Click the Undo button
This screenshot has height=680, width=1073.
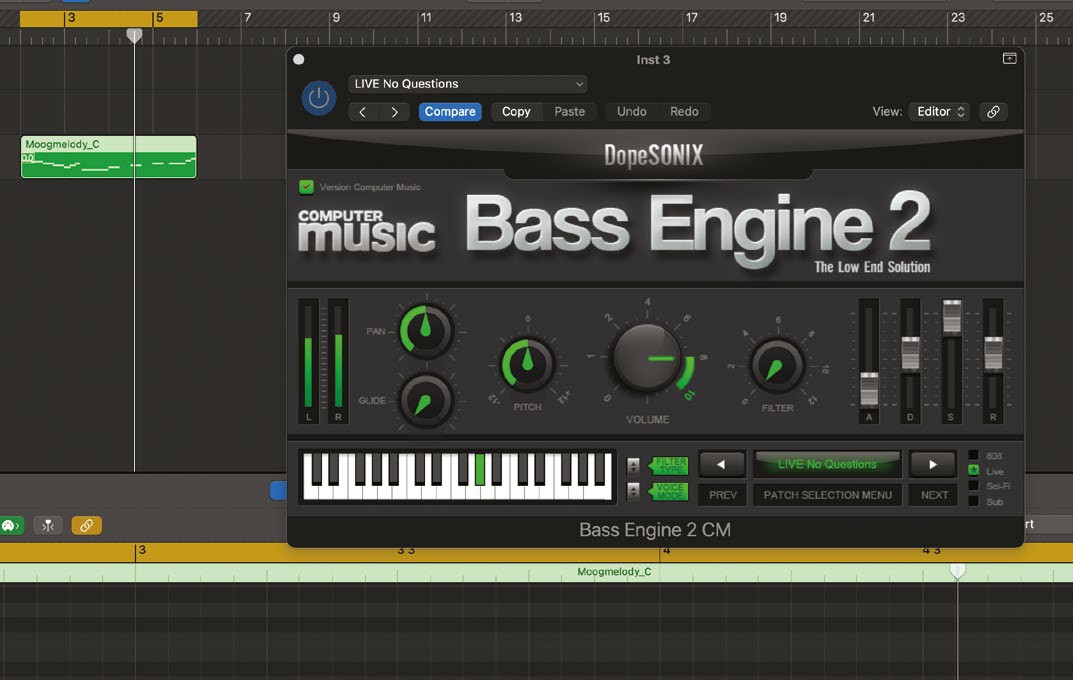(x=632, y=112)
